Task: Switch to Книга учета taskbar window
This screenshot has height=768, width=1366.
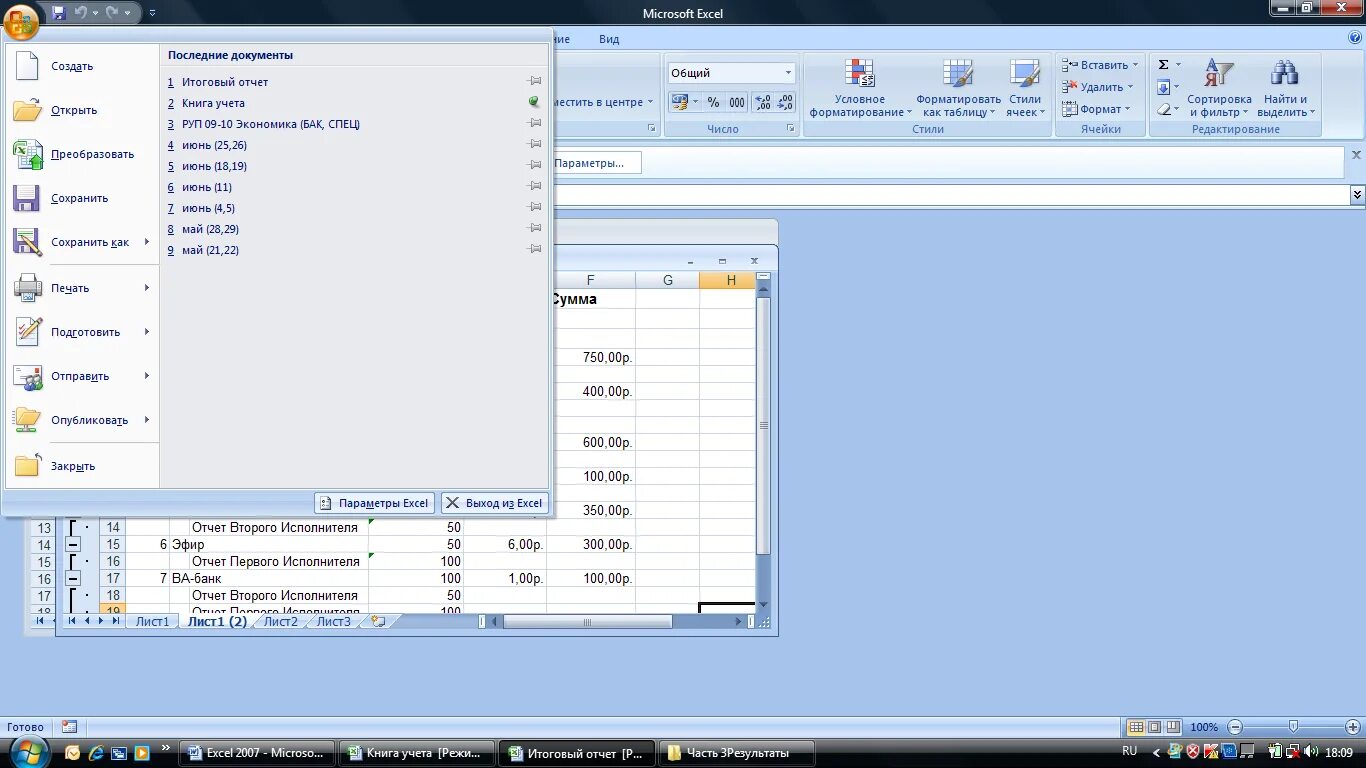Action: coord(418,753)
